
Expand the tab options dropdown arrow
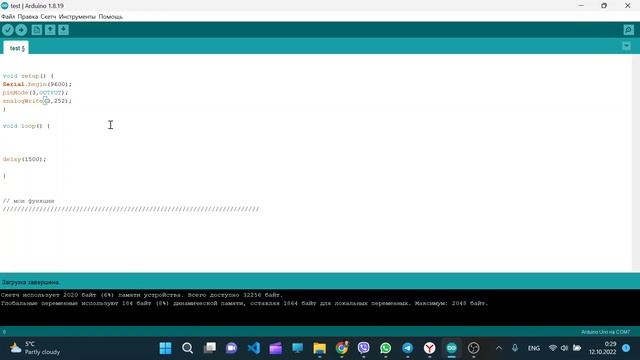626,46
